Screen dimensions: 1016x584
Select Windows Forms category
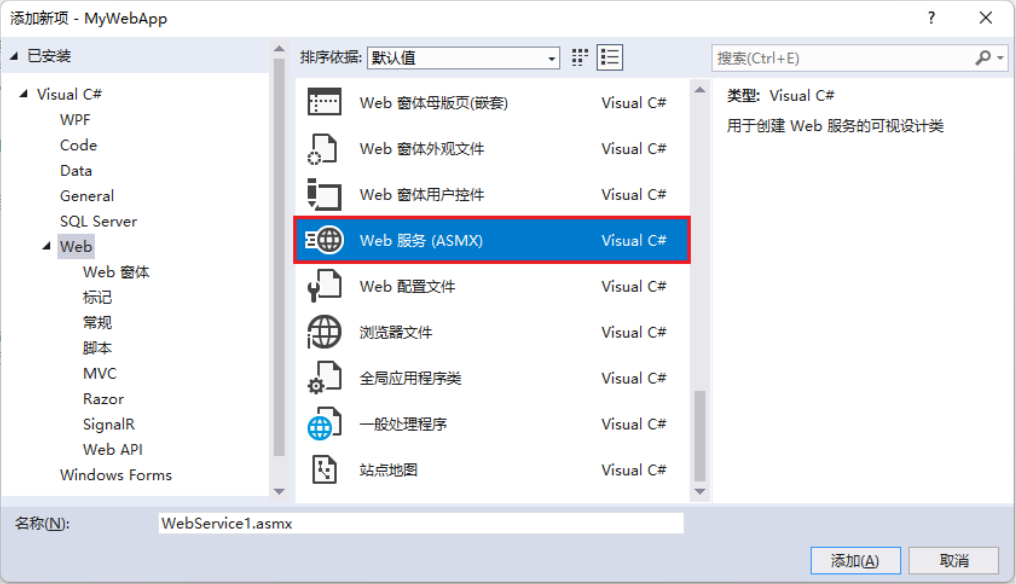[116, 475]
